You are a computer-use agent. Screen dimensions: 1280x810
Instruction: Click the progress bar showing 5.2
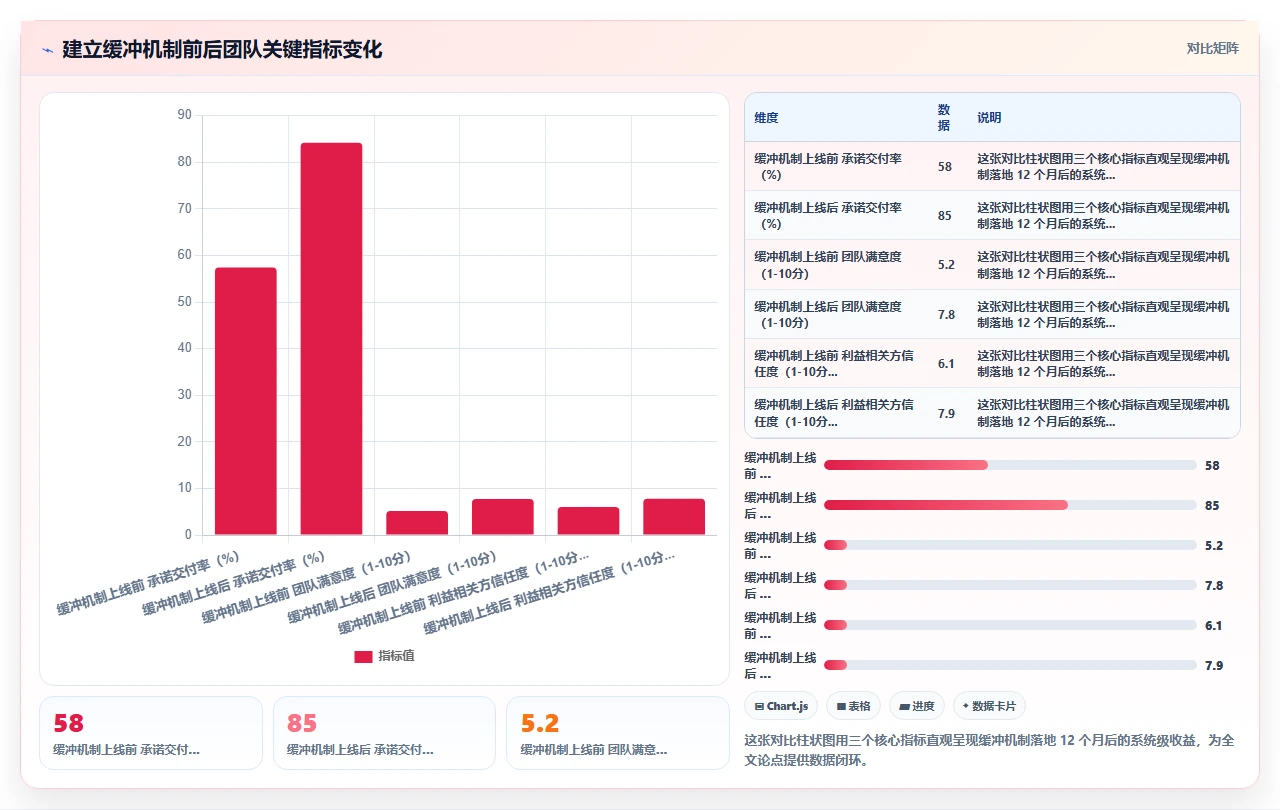[x=1010, y=545]
